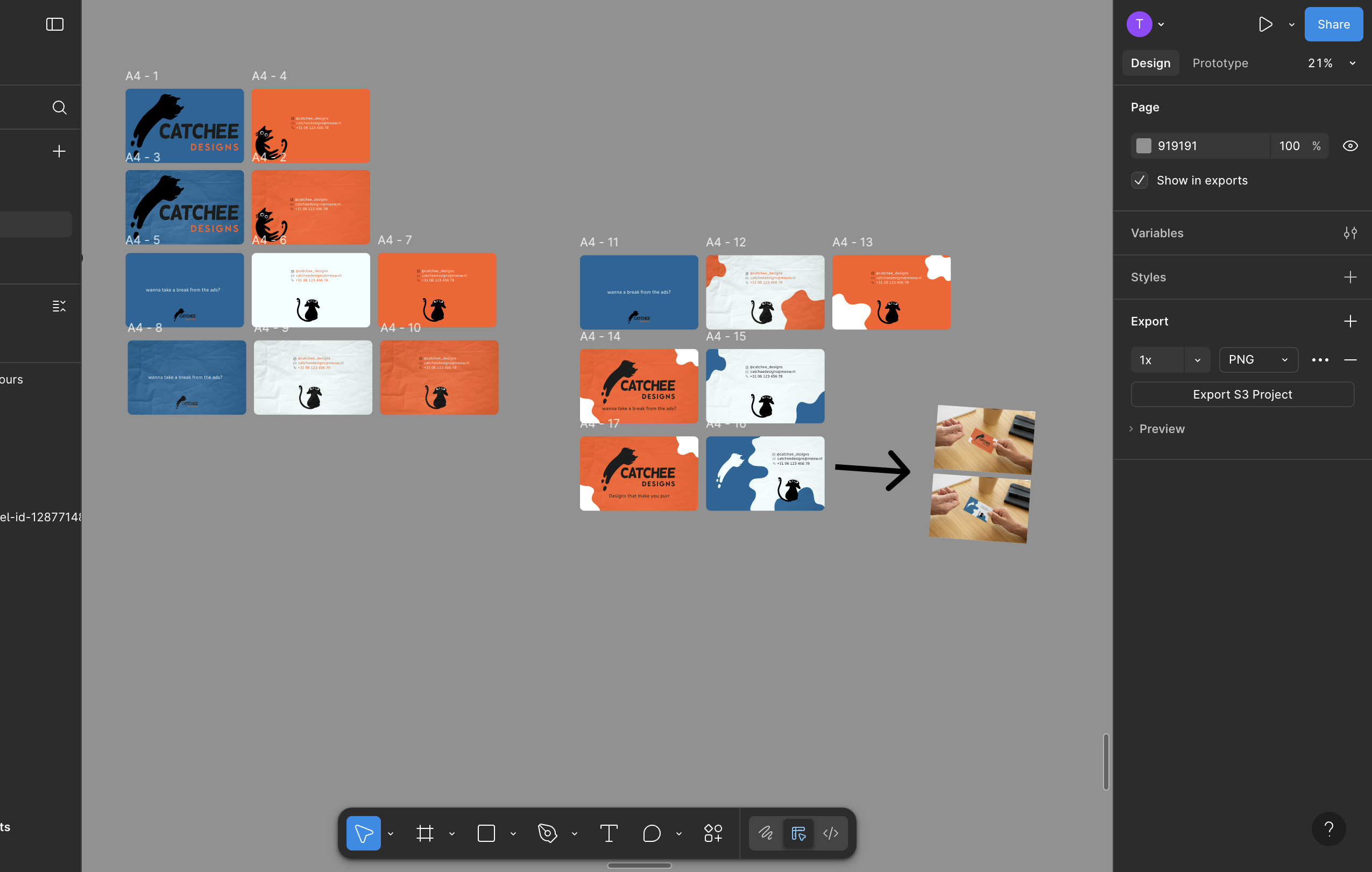Select the Pen tool
This screenshot has height=872, width=1372.
pyautogui.click(x=547, y=833)
